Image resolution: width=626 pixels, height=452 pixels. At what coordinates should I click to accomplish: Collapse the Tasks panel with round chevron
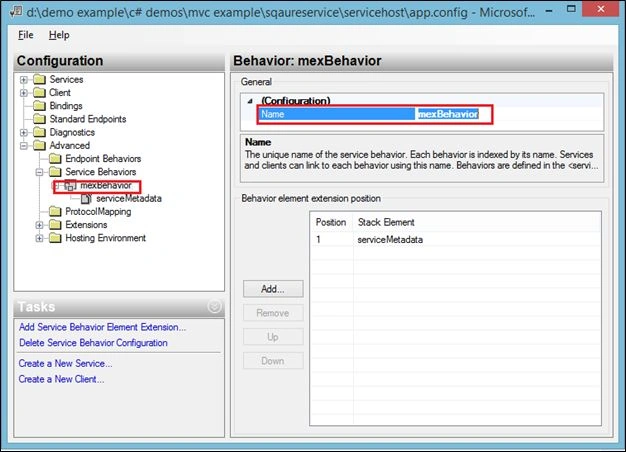[214, 306]
